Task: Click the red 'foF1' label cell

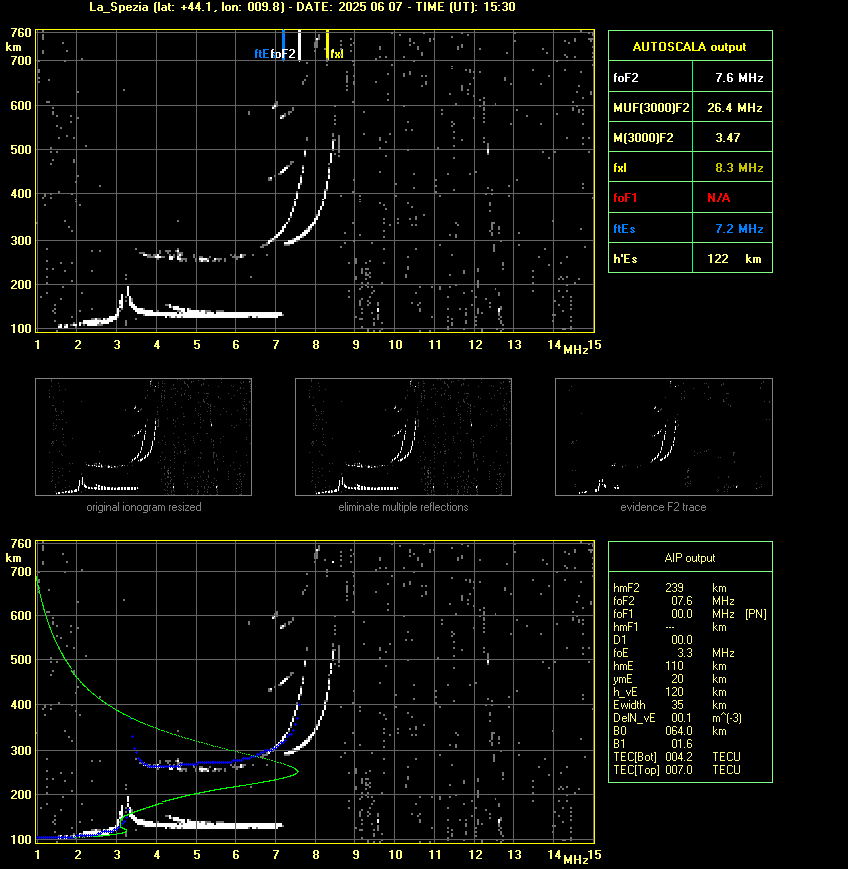Action: pyautogui.click(x=651, y=198)
